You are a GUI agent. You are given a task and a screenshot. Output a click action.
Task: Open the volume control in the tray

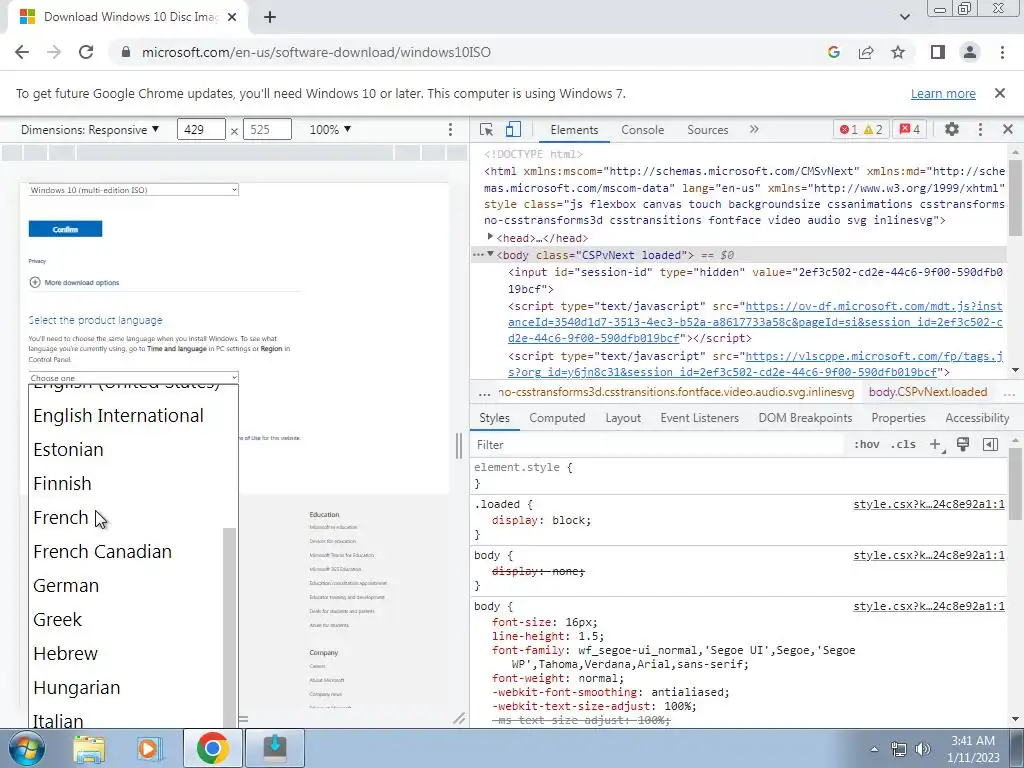923,749
